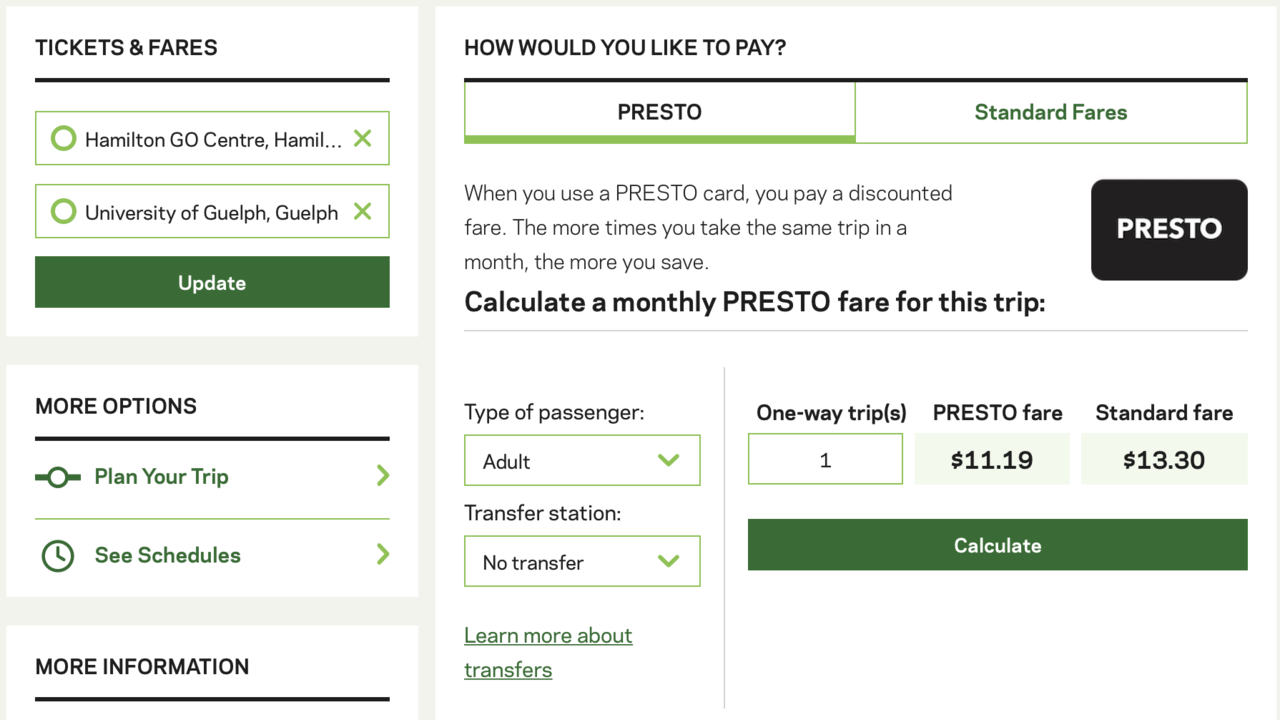The image size is (1280, 720).
Task: Clear the Hamilton GO Centre station field
Action: pos(363,138)
